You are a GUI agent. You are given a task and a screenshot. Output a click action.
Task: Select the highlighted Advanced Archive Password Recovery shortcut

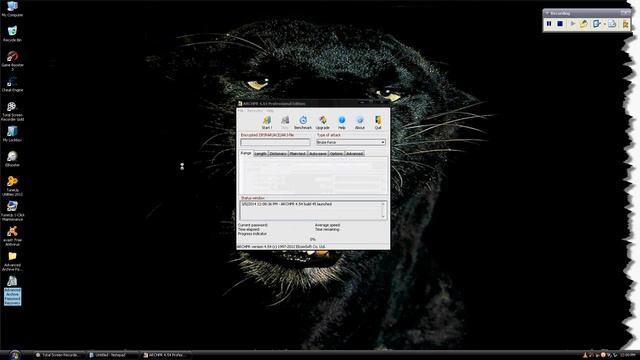12,291
